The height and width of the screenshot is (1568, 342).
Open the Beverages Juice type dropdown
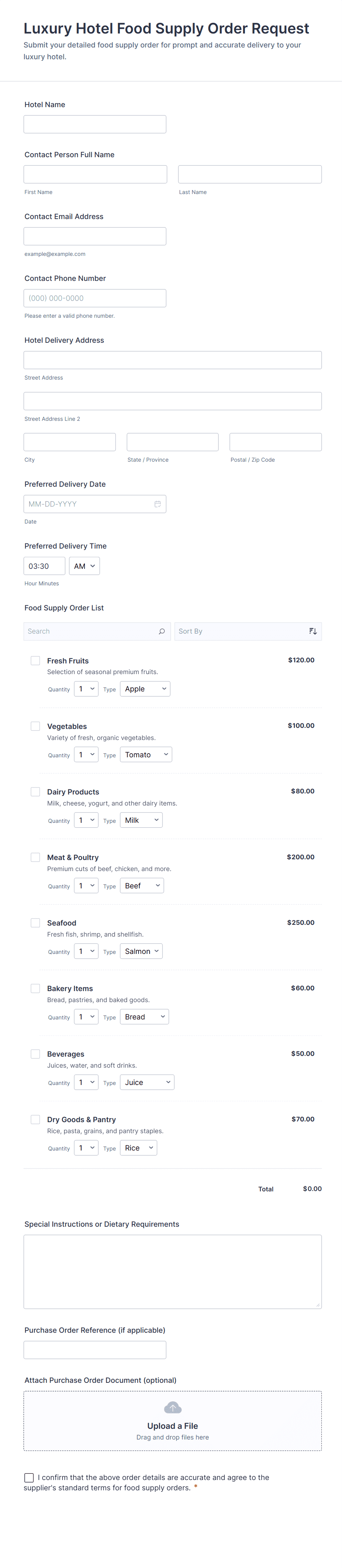pyautogui.click(x=147, y=1082)
